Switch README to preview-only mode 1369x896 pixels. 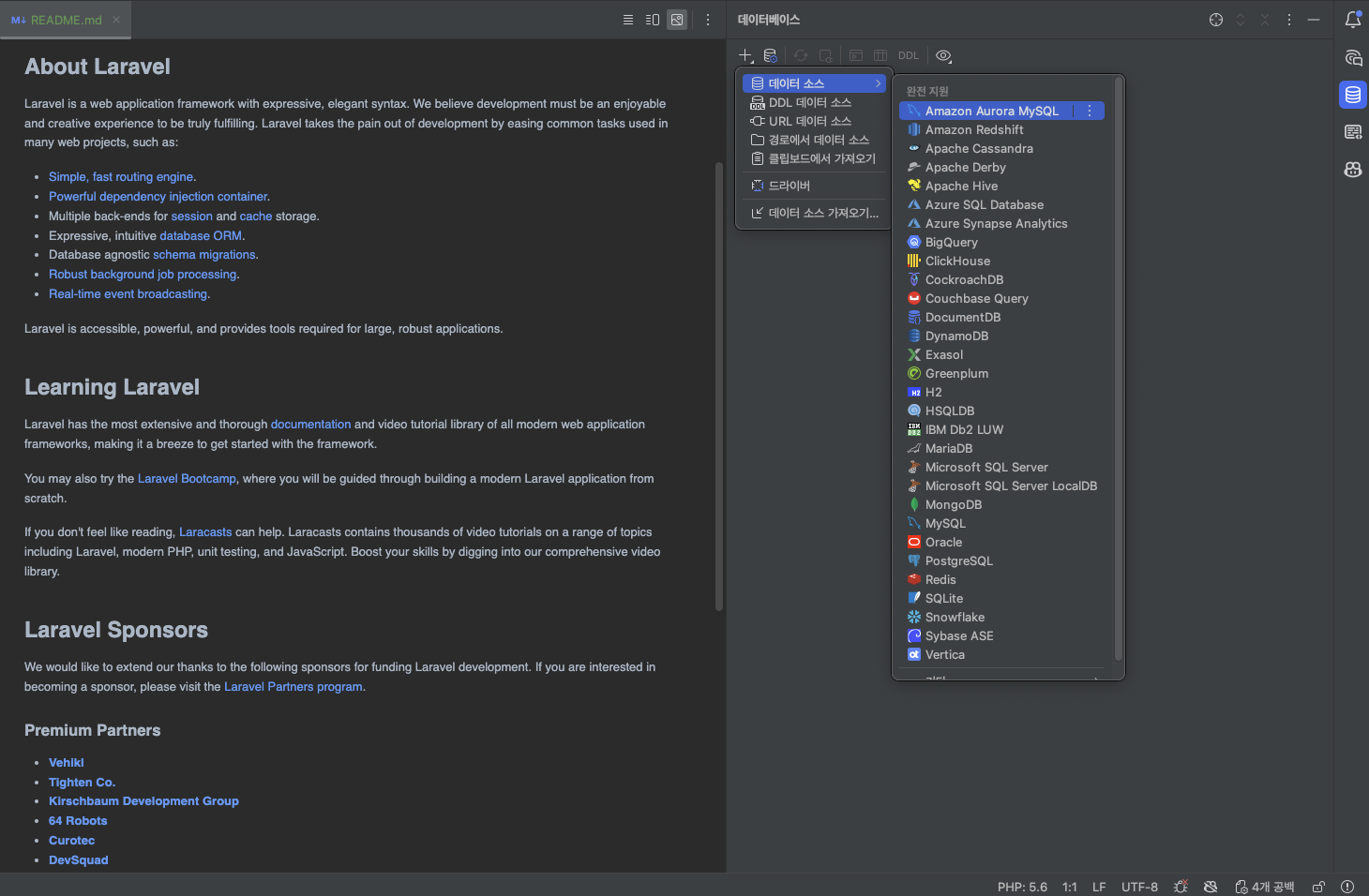pos(677,19)
